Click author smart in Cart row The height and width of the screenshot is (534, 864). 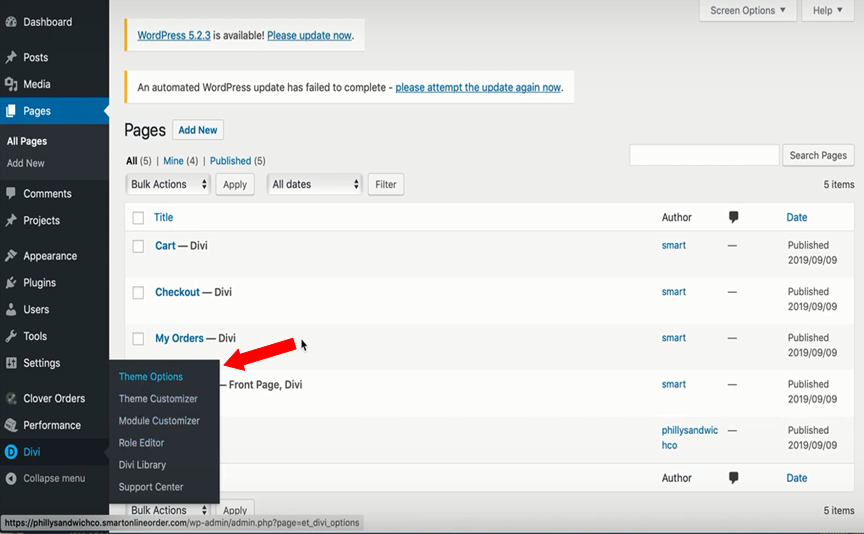point(673,245)
